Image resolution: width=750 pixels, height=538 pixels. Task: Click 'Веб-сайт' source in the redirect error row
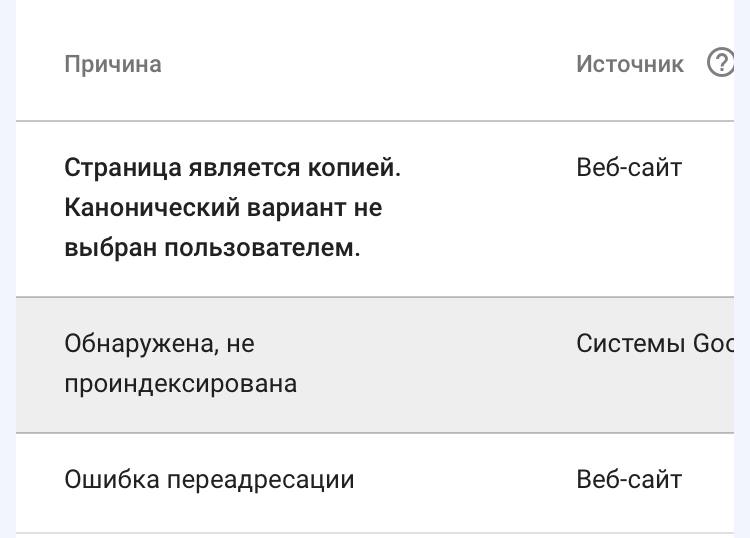pos(629,480)
